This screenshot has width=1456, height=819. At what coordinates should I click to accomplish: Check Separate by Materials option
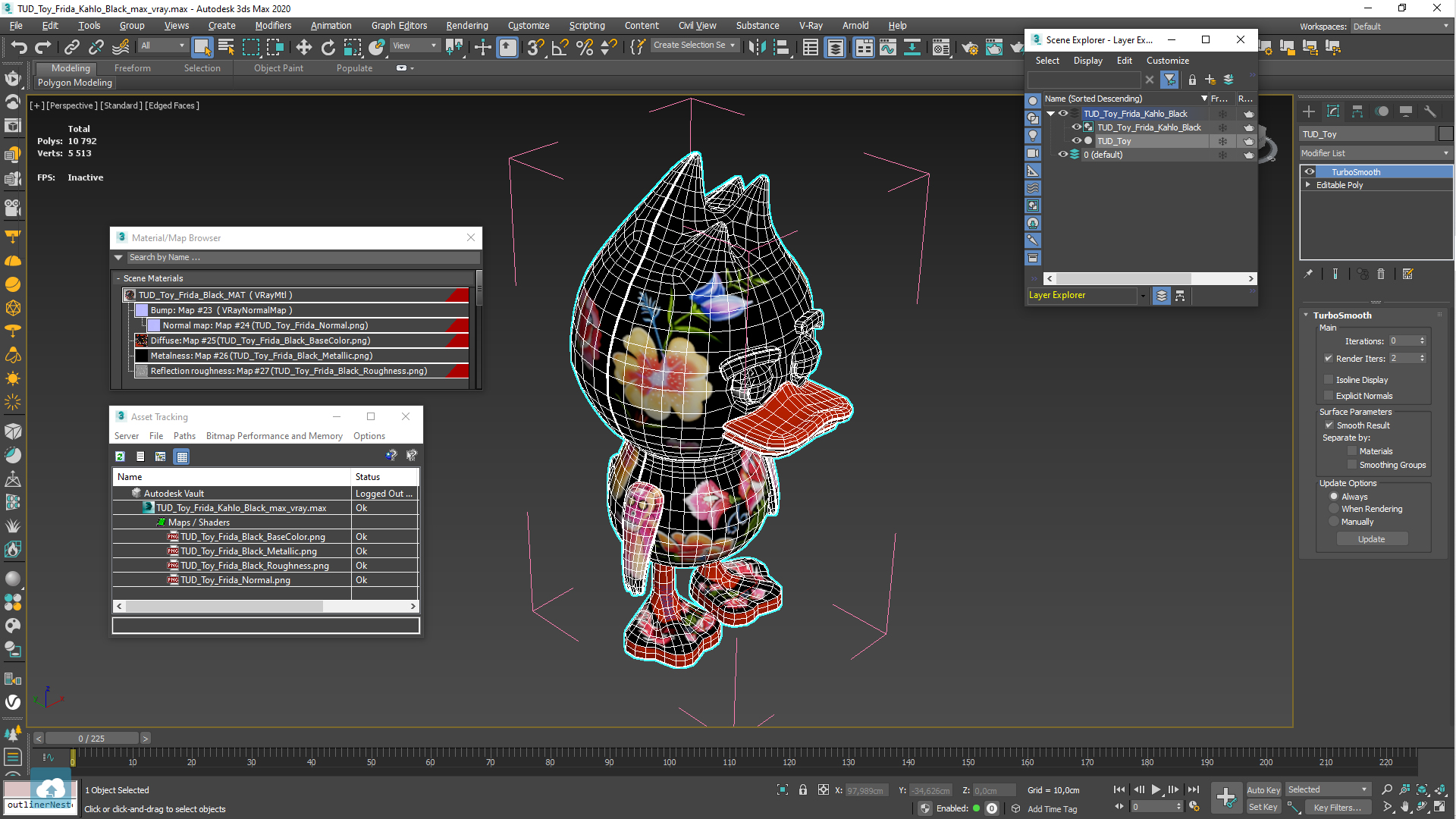pyautogui.click(x=1352, y=450)
